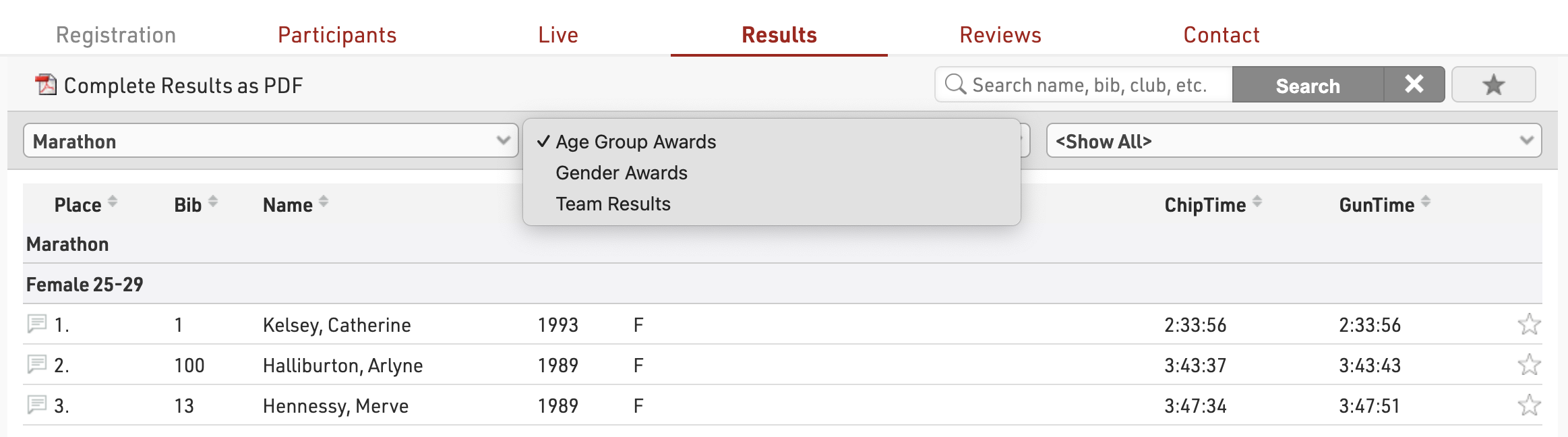Viewport: 1568px width, 437px height.
Task: Click into the search name, bib, club field
Action: (x=1089, y=85)
